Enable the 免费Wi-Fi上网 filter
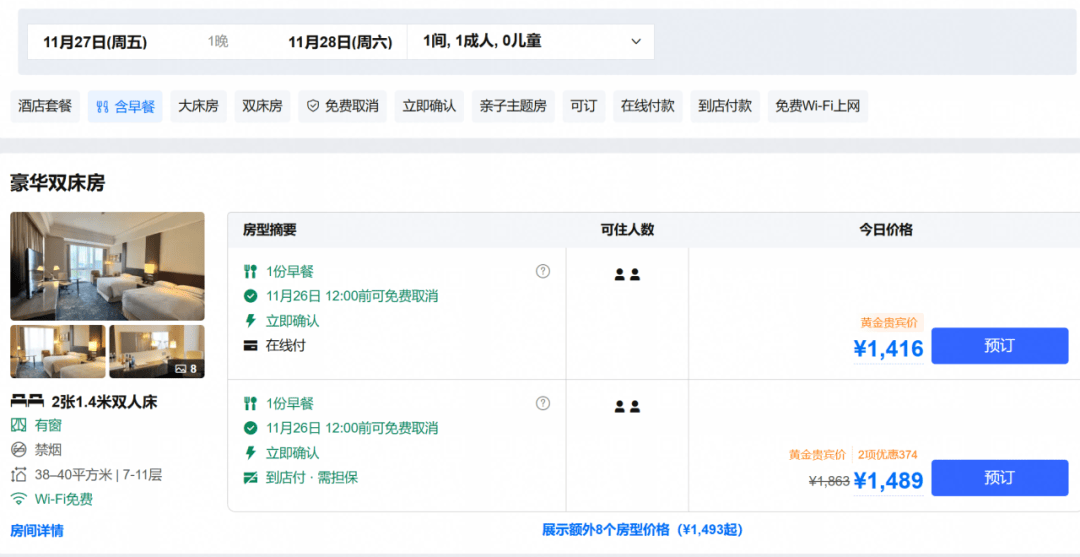The height and width of the screenshot is (557, 1080). [x=818, y=107]
